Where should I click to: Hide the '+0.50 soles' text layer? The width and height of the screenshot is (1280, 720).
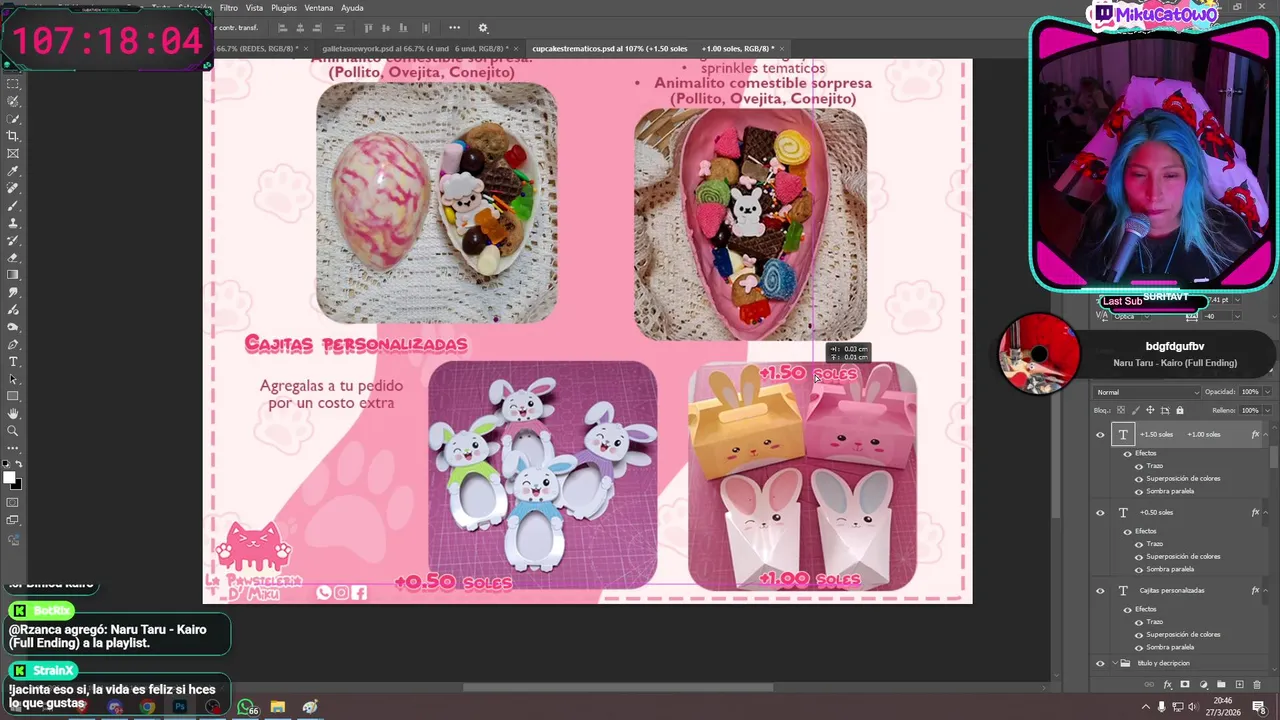(x=1101, y=512)
